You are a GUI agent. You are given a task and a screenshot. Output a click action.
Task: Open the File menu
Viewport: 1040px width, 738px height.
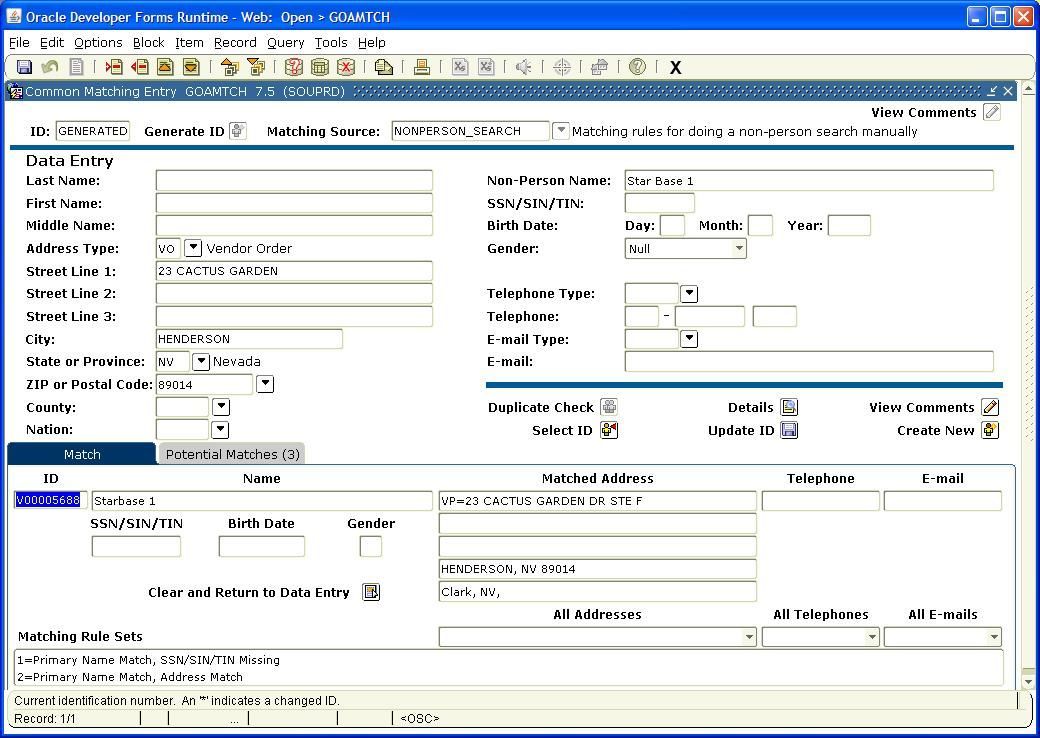click(19, 42)
